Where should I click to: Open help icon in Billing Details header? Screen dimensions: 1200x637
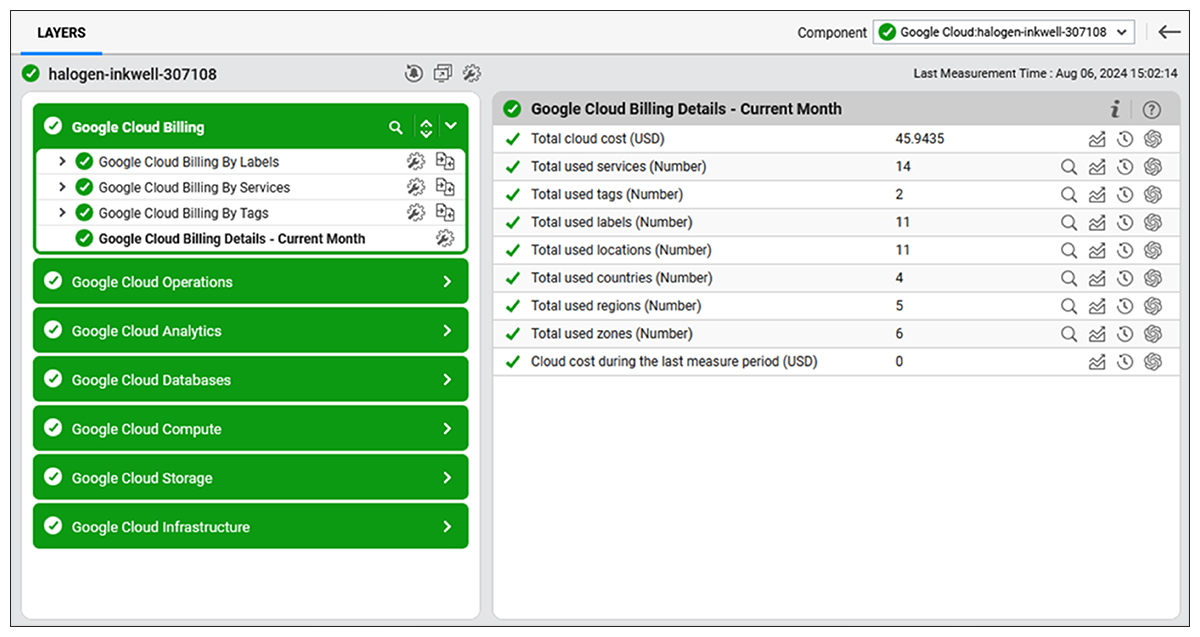click(x=1151, y=110)
